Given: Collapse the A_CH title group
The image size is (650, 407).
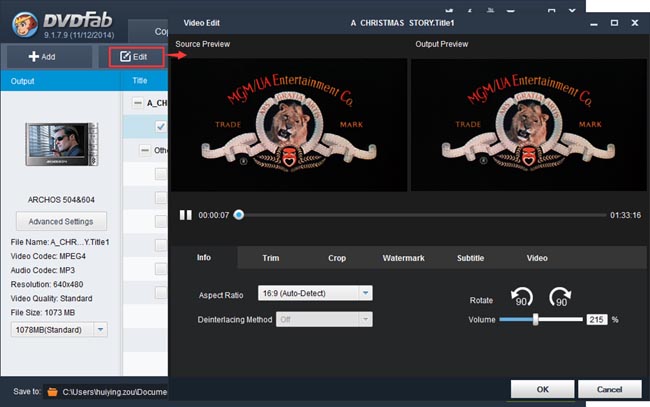Looking at the screenshot, I should [138, 102].
